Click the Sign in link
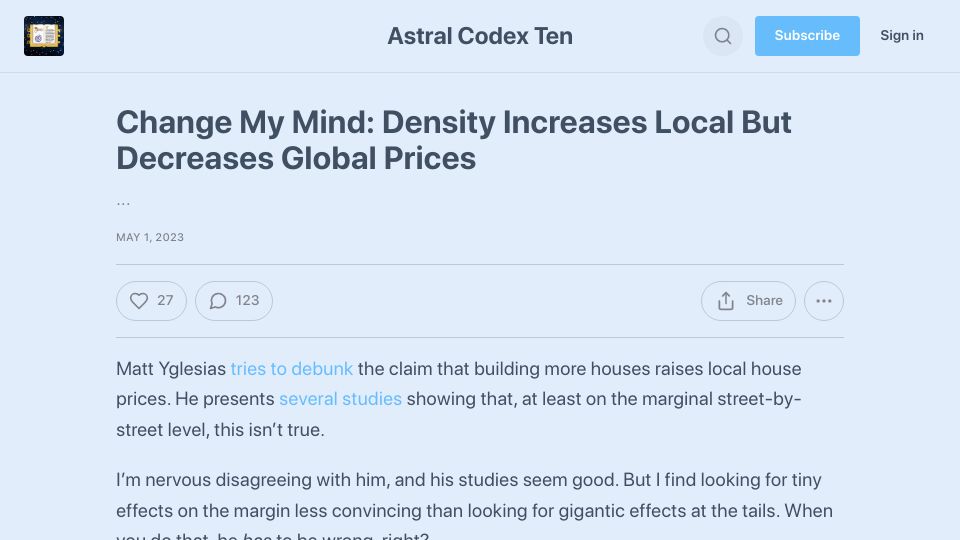This screenshot has height=540, width=960. (902, 36)
